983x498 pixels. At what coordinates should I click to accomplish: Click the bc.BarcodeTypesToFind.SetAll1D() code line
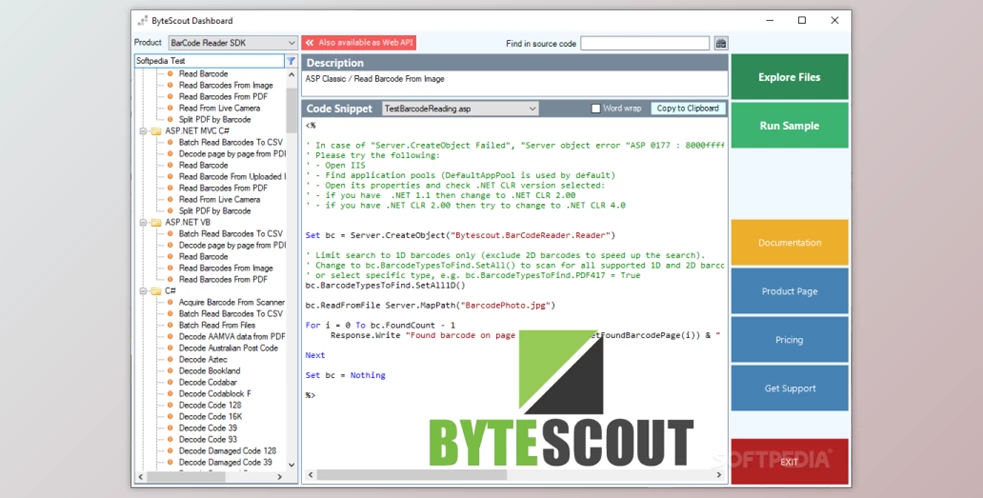pos(386,285)
